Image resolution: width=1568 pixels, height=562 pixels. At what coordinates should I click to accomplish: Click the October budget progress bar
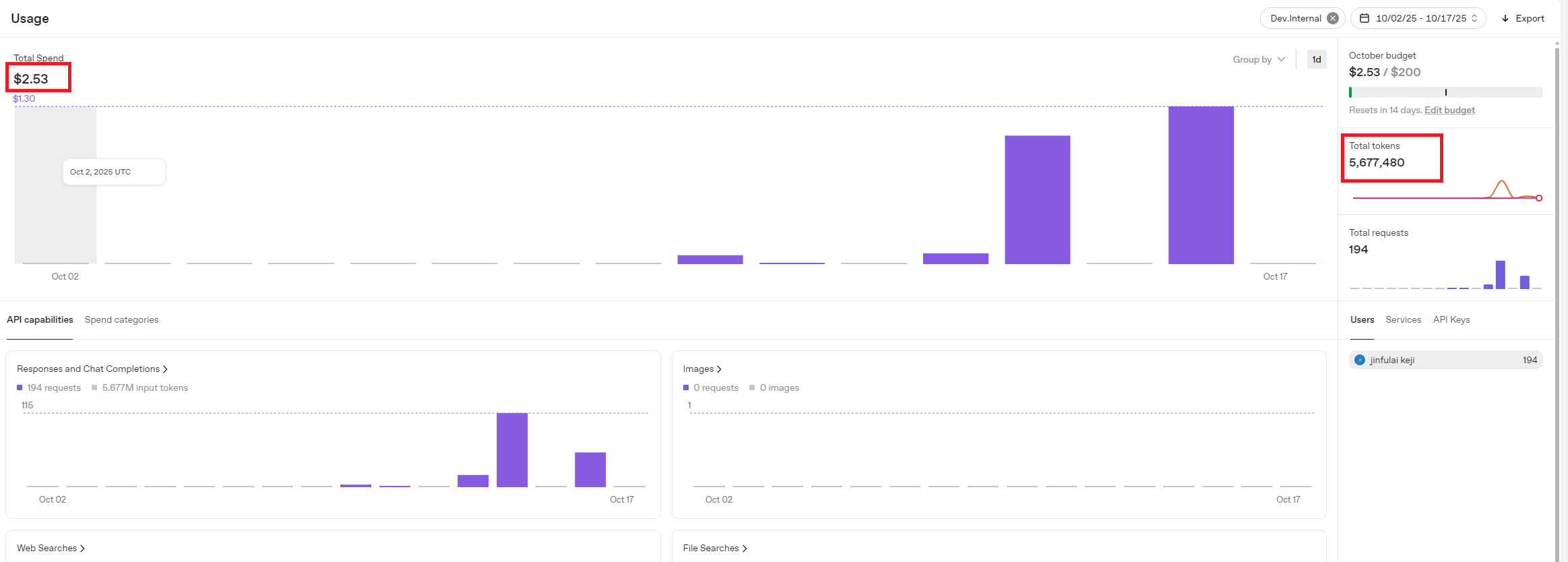click(x=1445, y=92)
